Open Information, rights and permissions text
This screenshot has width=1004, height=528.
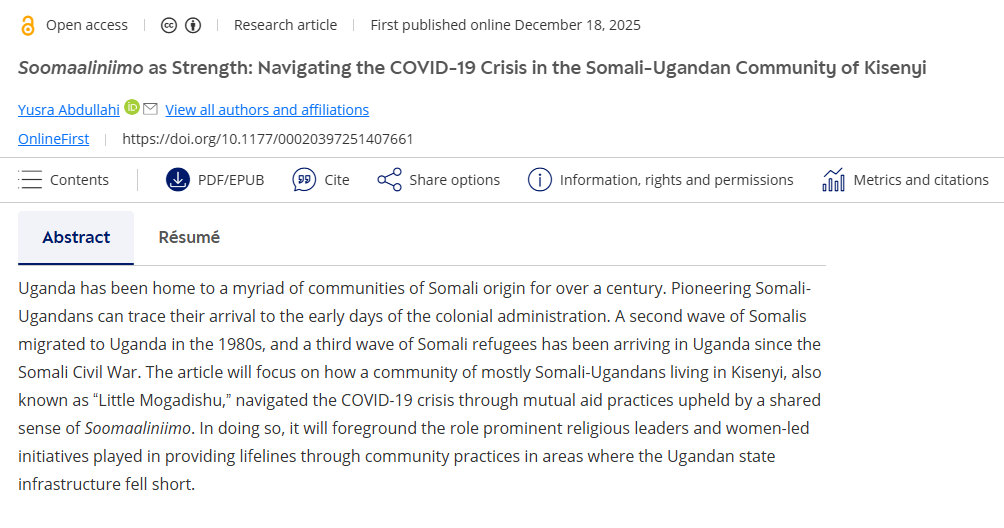[676, 180]
